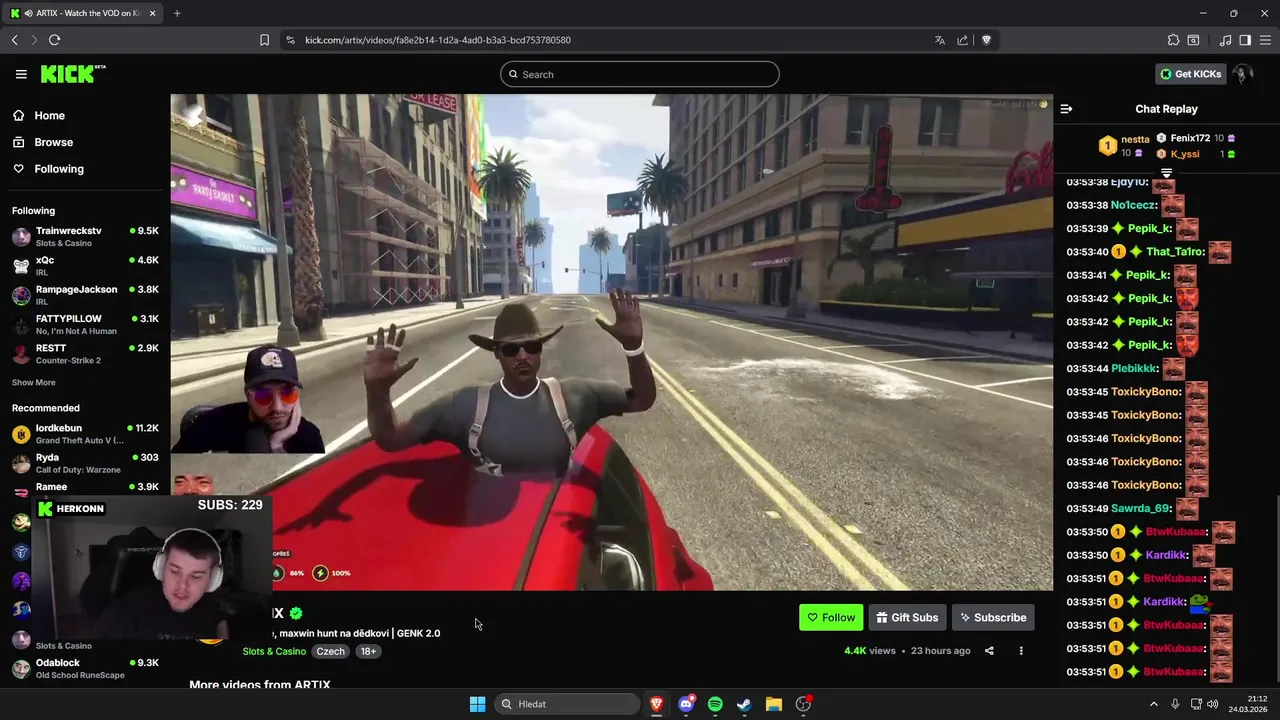Open lordkebun recommended channel

coord(85,434)
